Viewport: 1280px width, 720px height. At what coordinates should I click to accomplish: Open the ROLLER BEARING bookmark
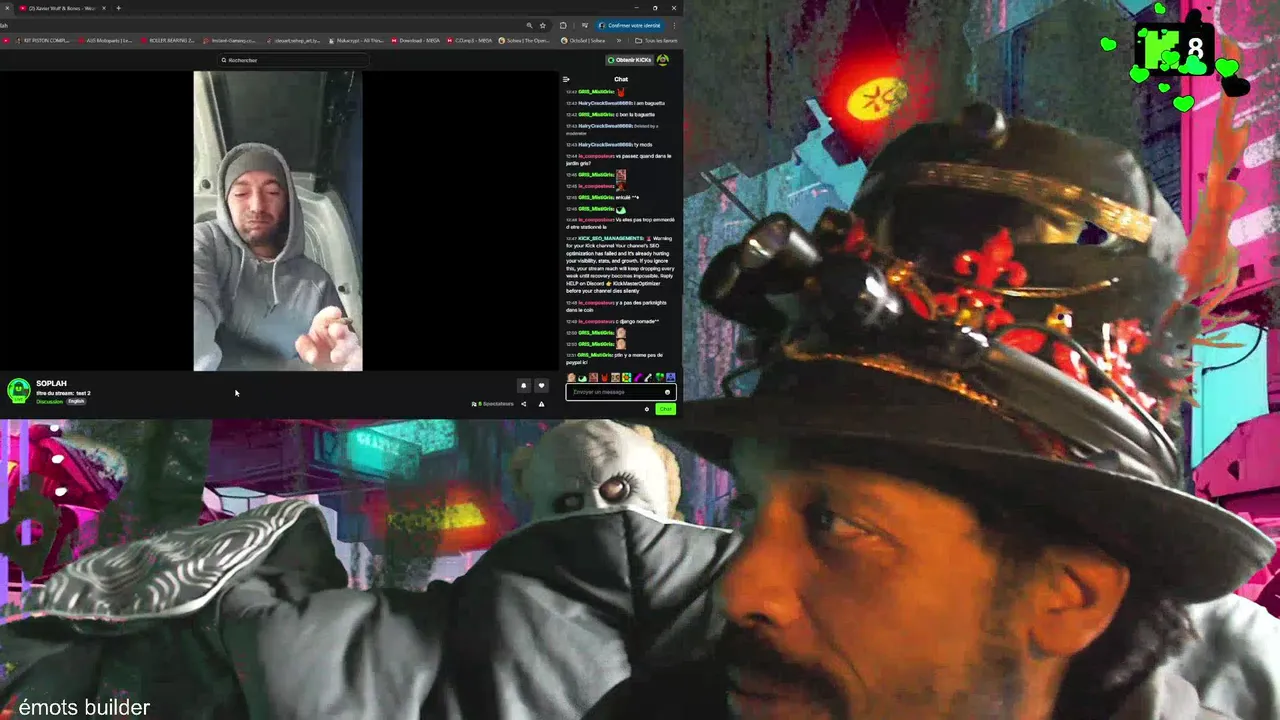click(168, 40)
